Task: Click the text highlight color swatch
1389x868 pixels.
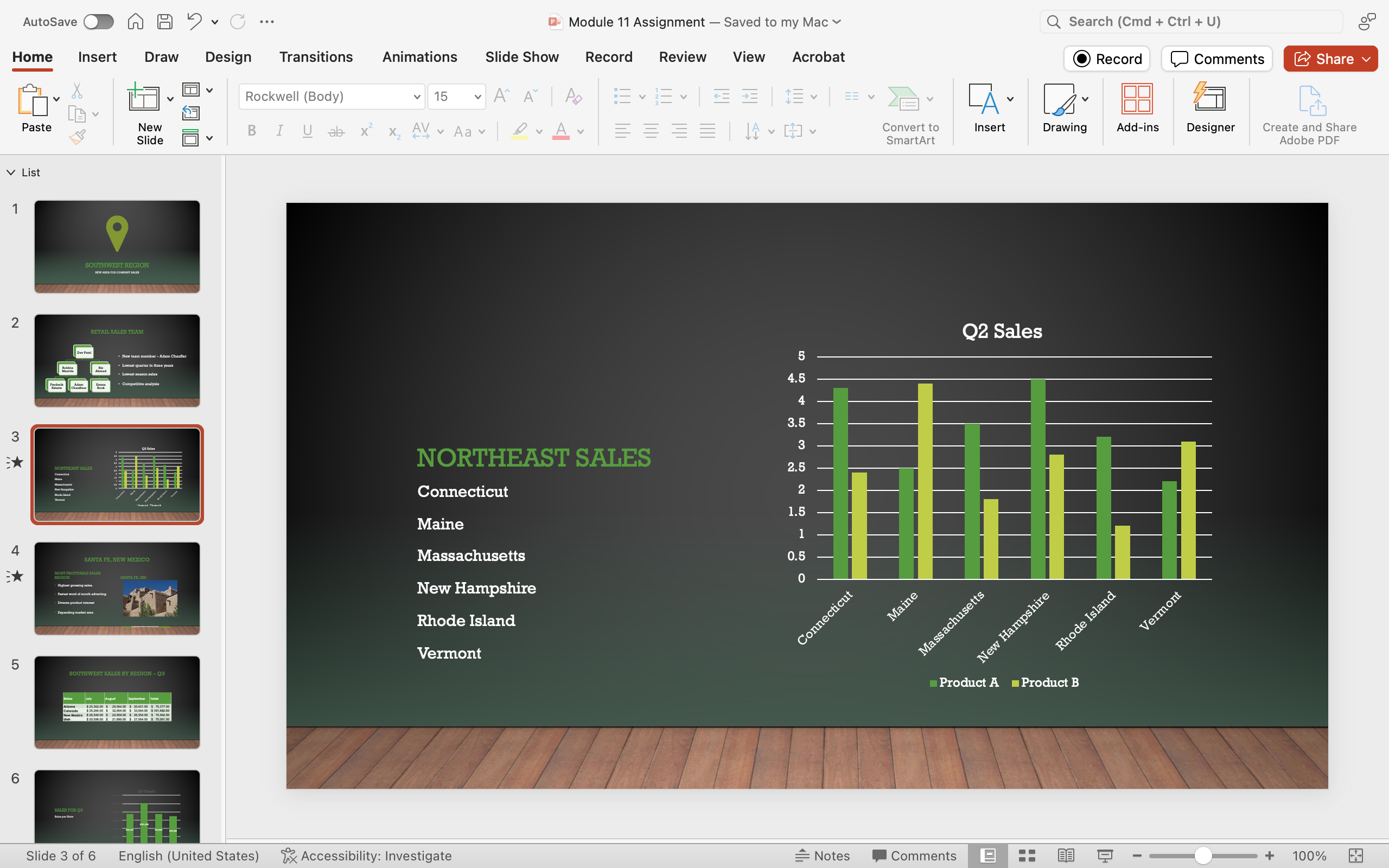Action: [519, 131]
